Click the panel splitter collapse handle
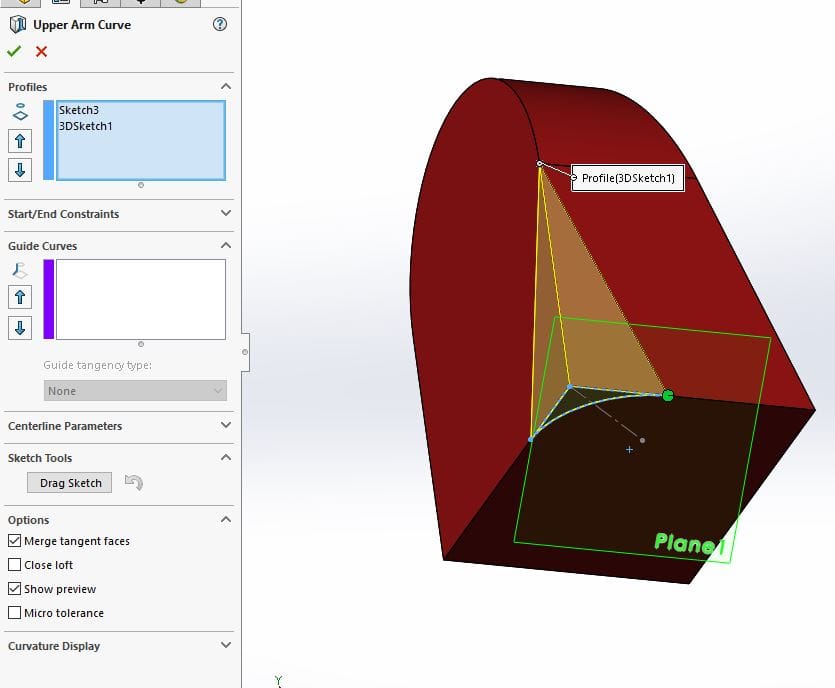 245,352
